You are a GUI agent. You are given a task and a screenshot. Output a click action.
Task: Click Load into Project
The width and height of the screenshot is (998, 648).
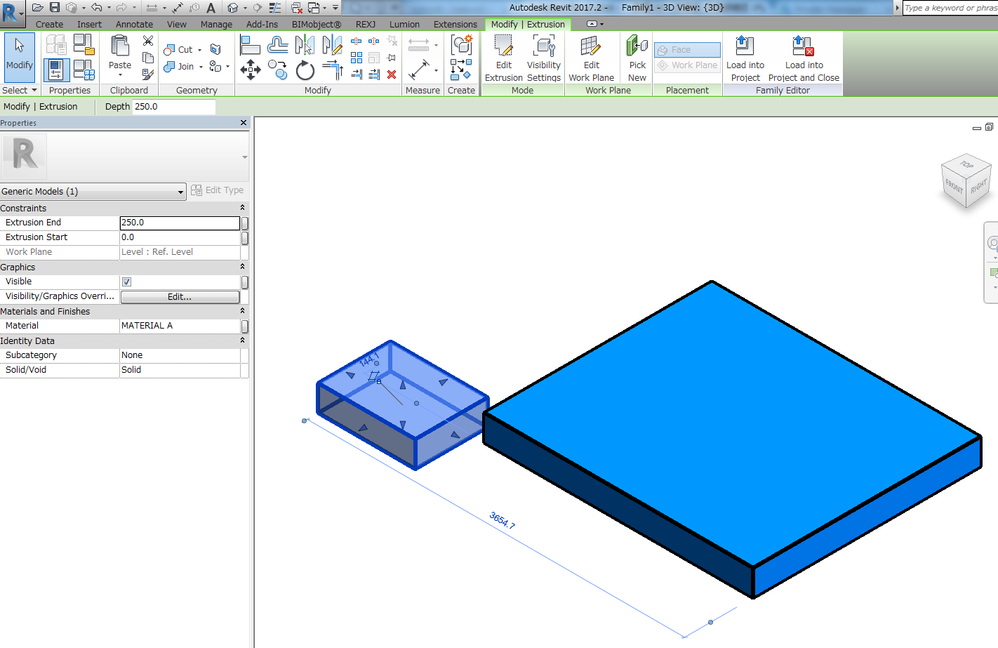click(x=744, y=57)
